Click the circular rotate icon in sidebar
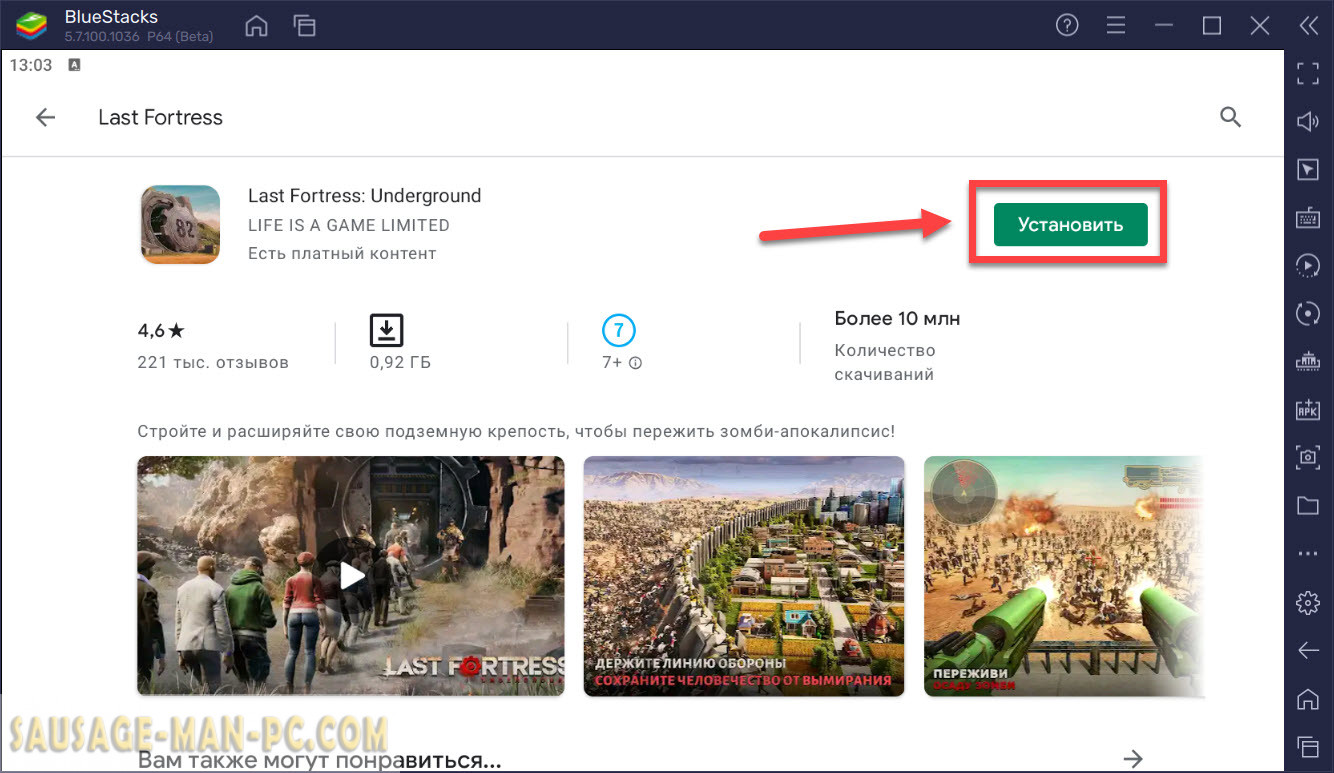Image resolution: width=1334 pixels, height=773 pixels. (x=1308, y=313)
